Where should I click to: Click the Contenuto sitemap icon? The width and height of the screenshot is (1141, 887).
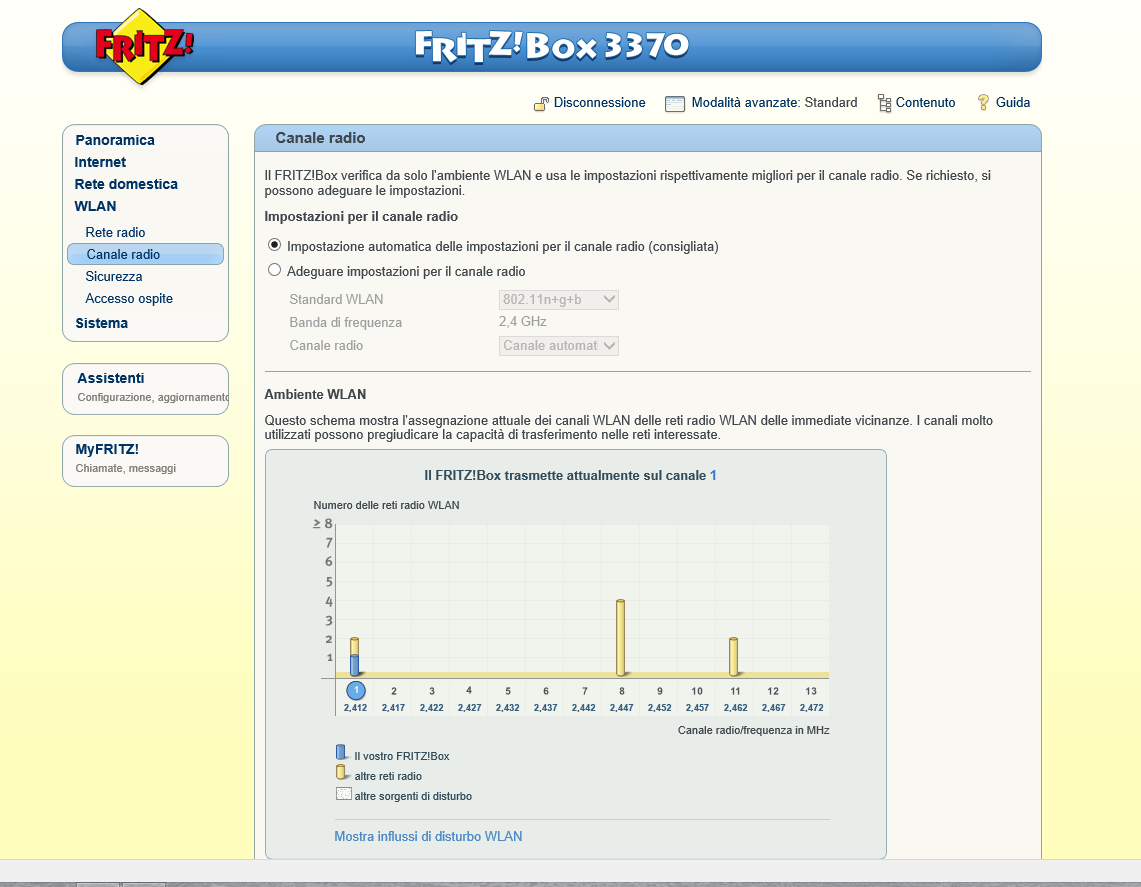884,103
